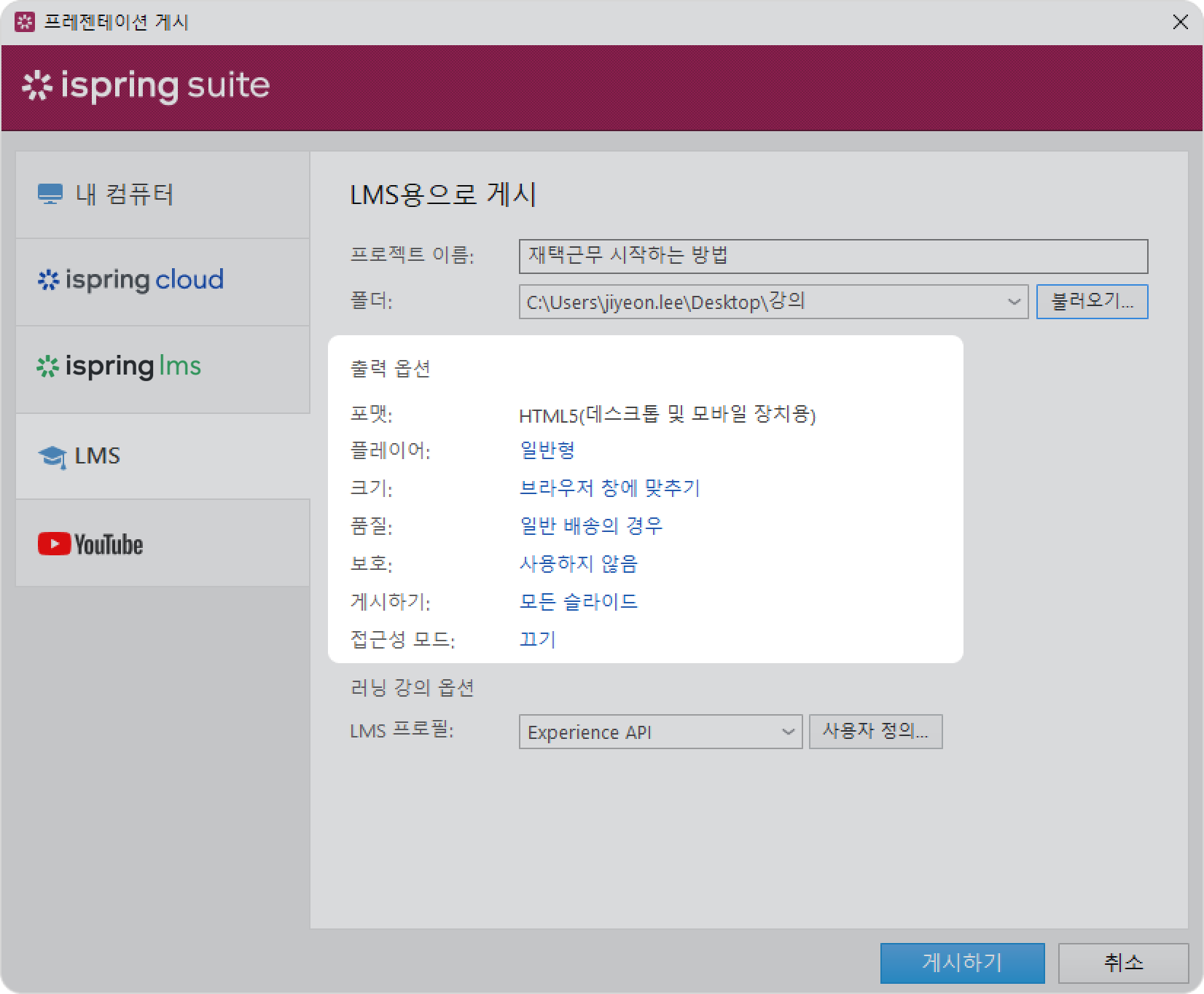Click the 게시하기 publish button
1204x994 pixels.
pos(961,963)
